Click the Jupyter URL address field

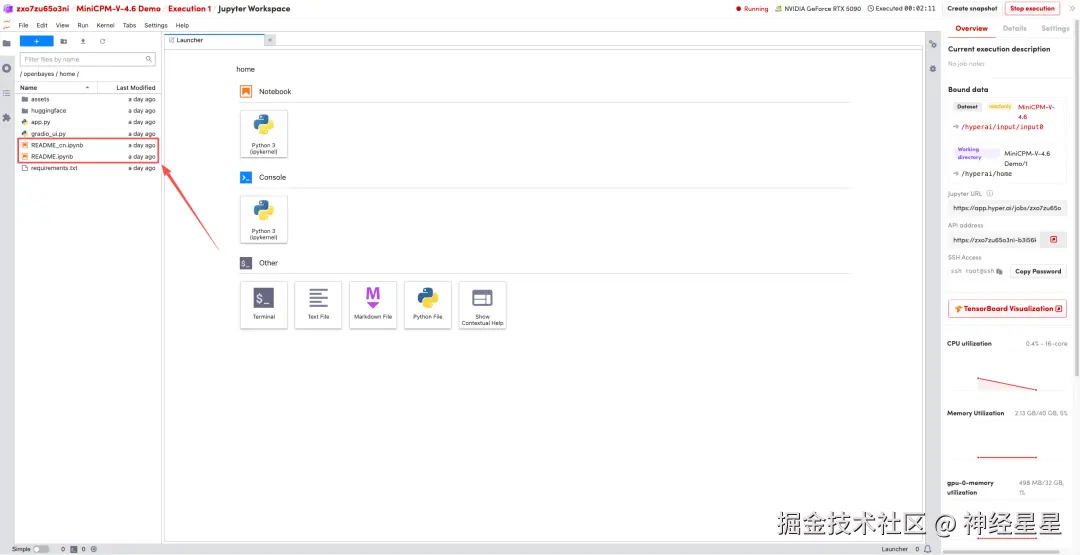1007,207
